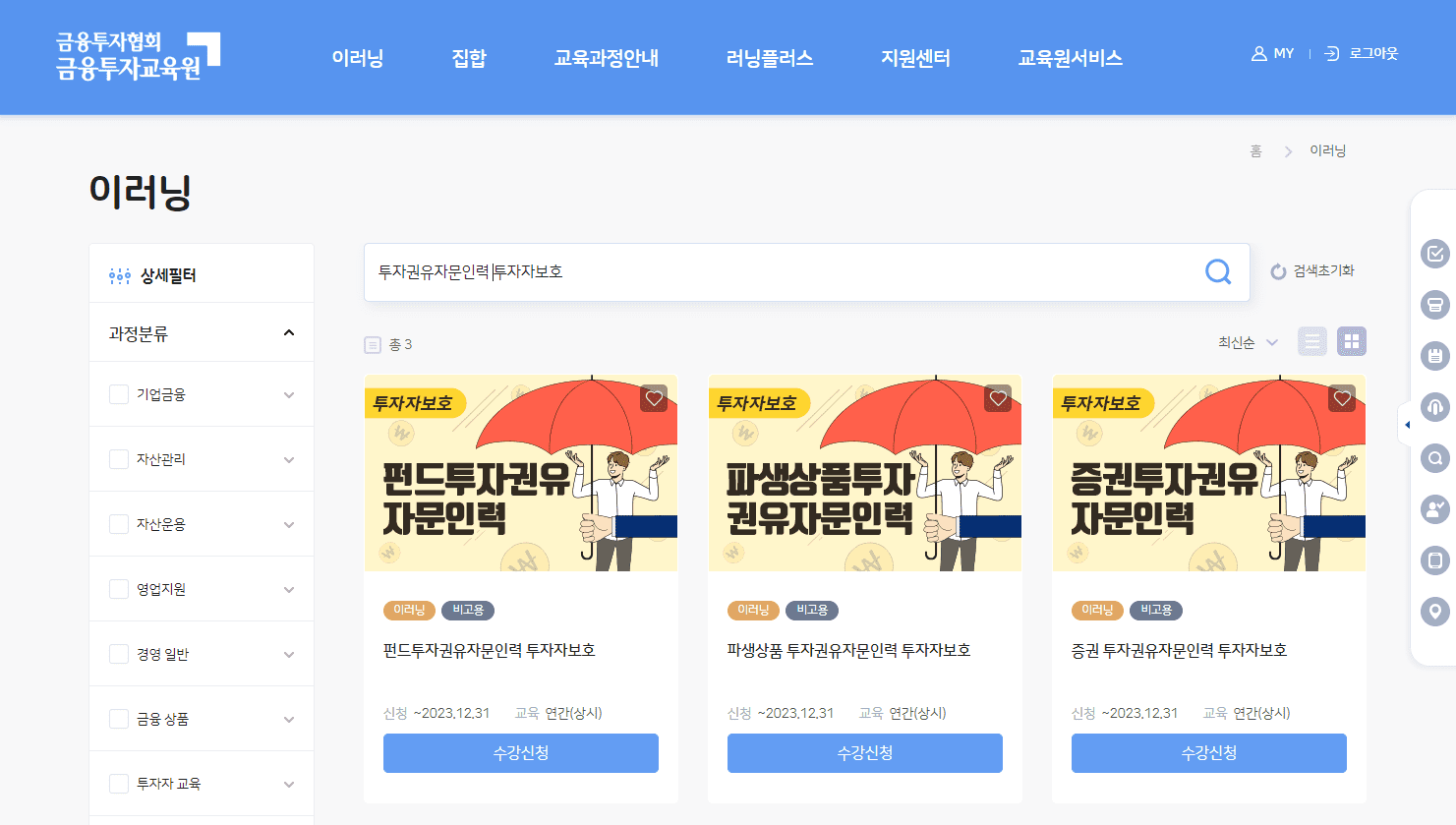Click the magnifying glass search icon in the quick sidebar
The height and width of the screenshot is (825, 1456).
1433,458
